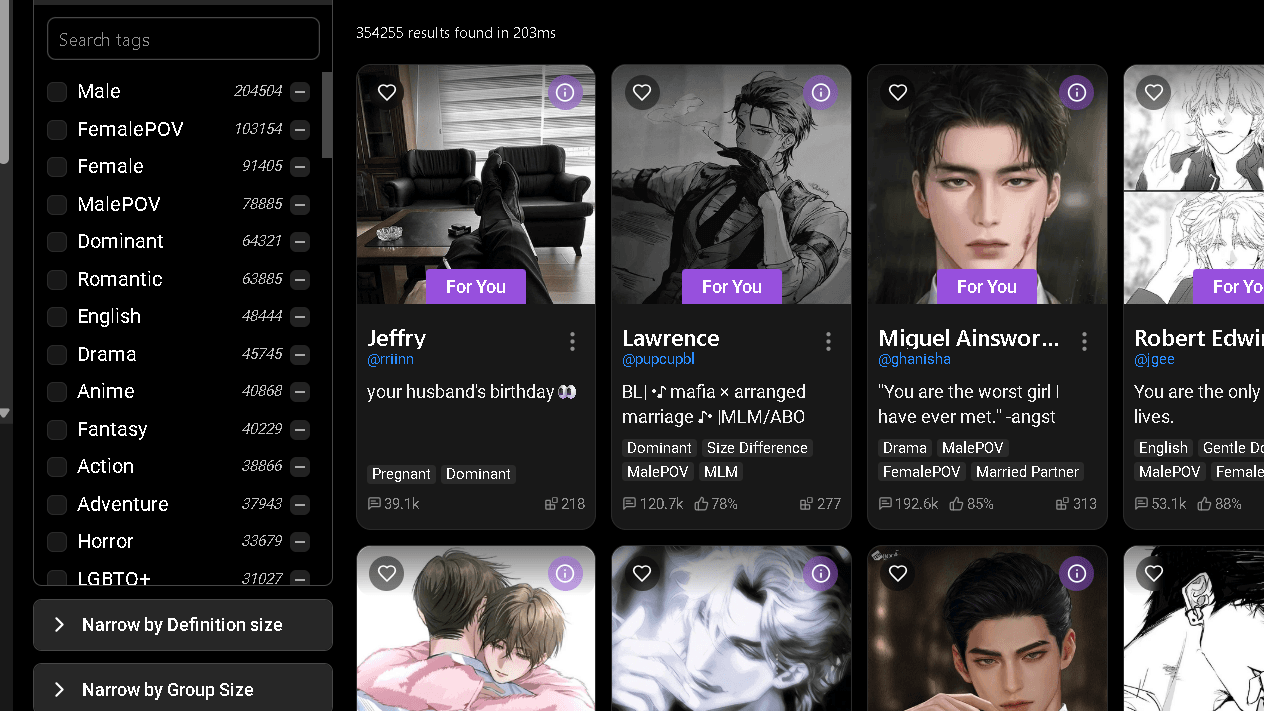The image size is (1264, 711).
Task: Click the For You badge on Lawrence card
Action: pos(731,287)
